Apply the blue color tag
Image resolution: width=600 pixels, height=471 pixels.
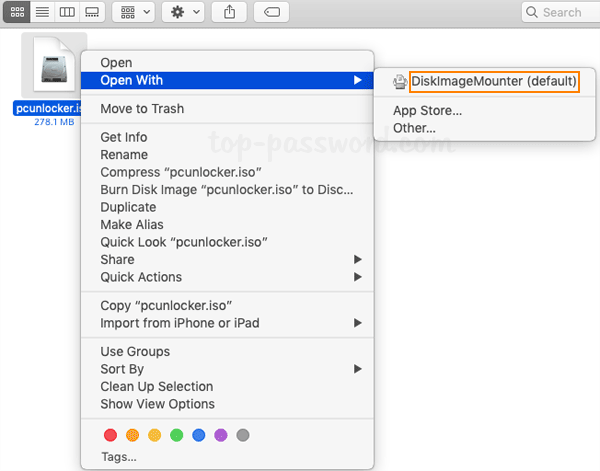tap(199, 435)
